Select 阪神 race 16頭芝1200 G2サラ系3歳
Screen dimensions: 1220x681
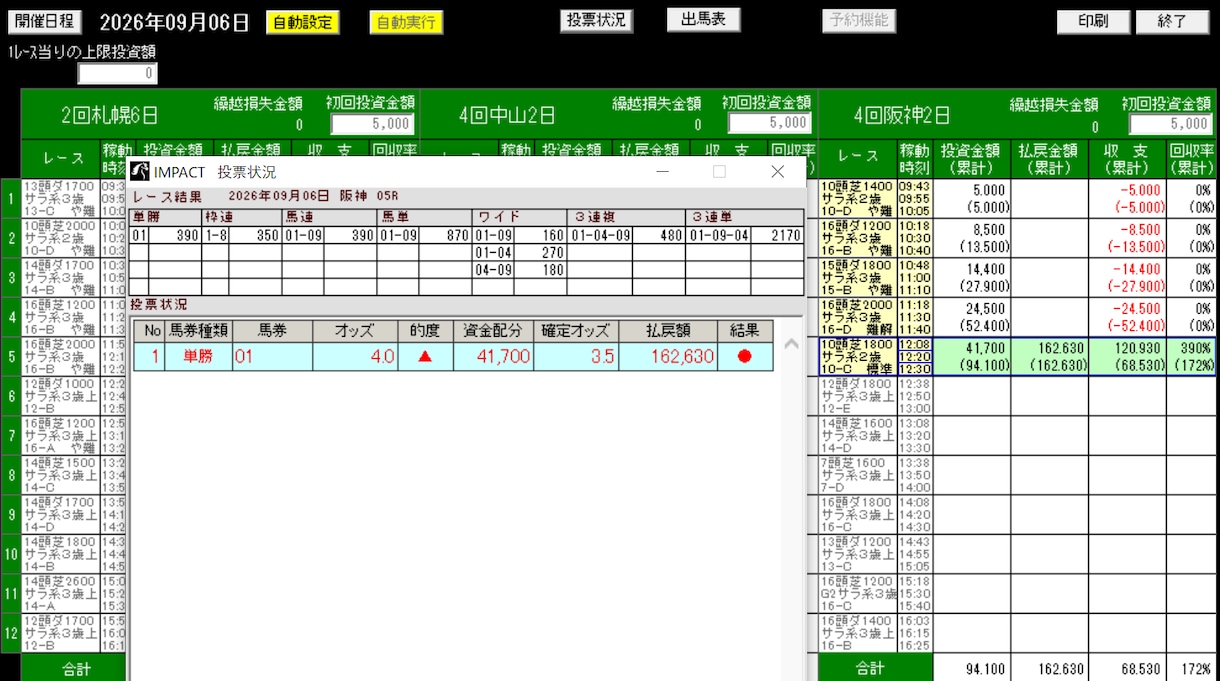[857, 593]
